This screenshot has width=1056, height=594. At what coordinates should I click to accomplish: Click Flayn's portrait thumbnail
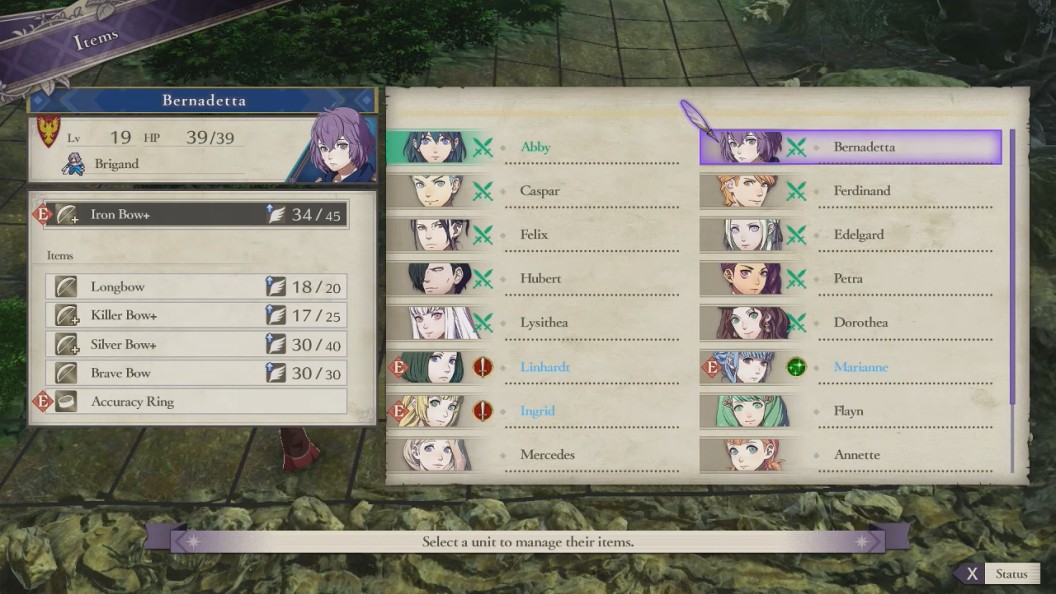click(750, 411)
